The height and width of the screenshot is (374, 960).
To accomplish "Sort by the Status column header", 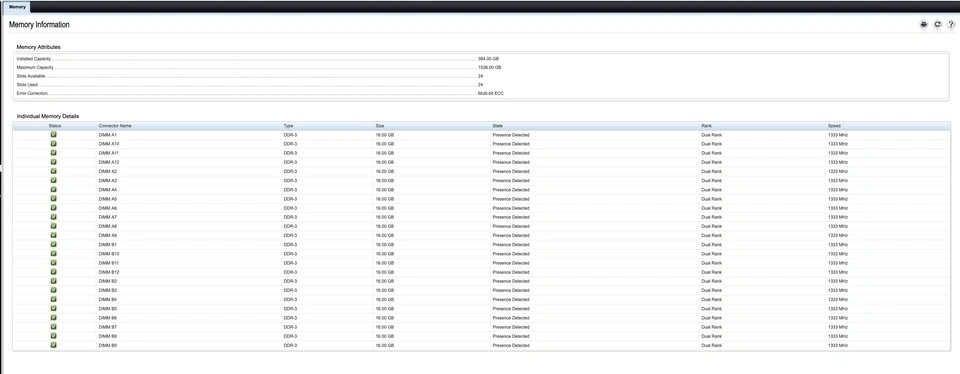I will pos(55,125).
